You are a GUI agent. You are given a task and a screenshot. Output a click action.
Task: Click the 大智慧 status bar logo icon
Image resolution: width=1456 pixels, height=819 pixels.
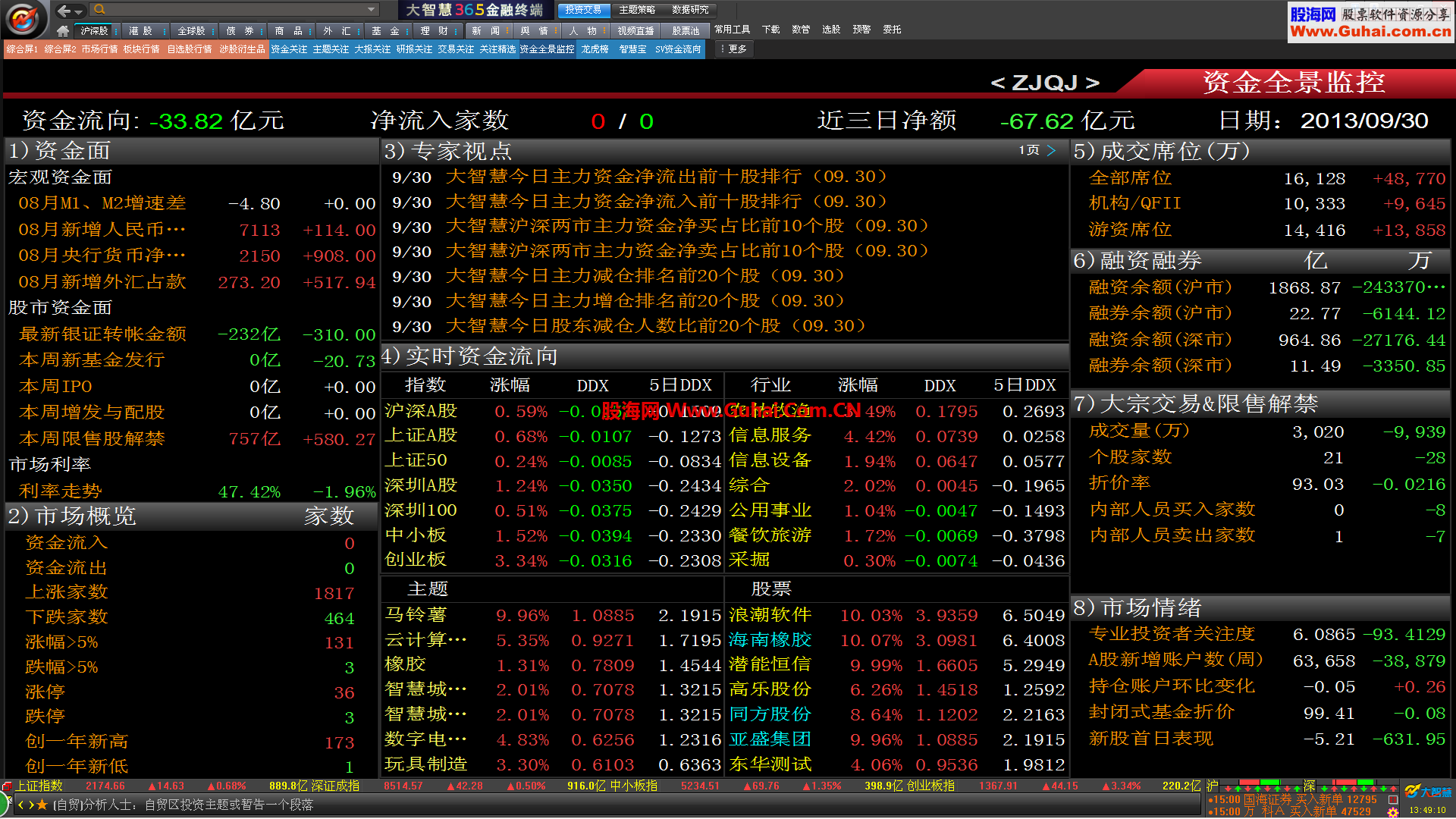[x=1426, y=792]
